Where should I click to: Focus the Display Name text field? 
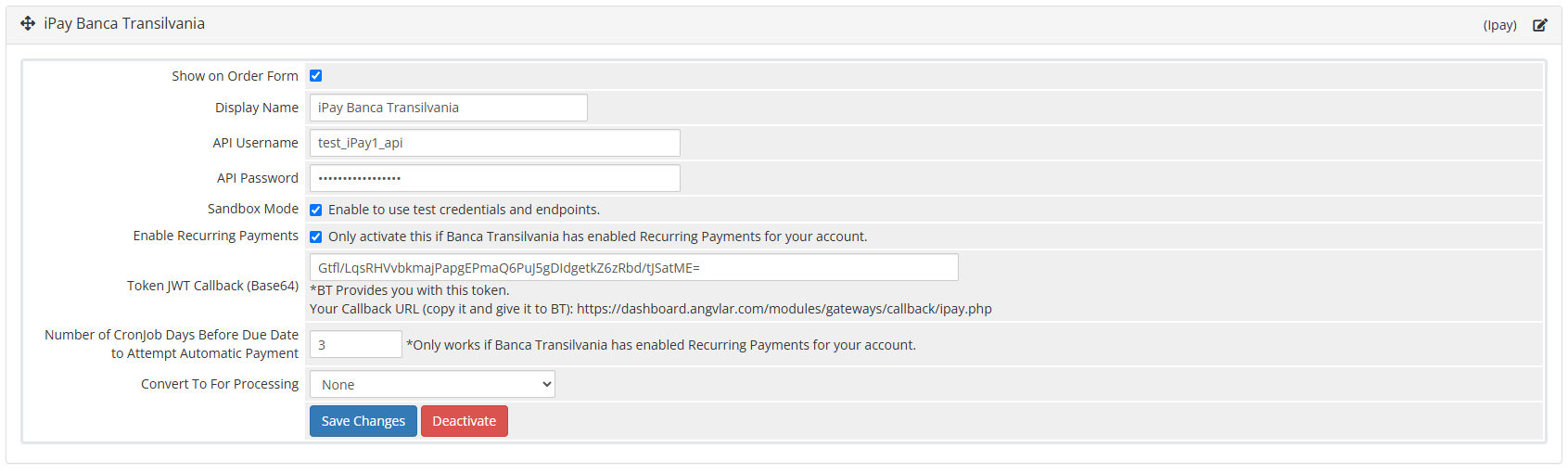click(449, 108)
